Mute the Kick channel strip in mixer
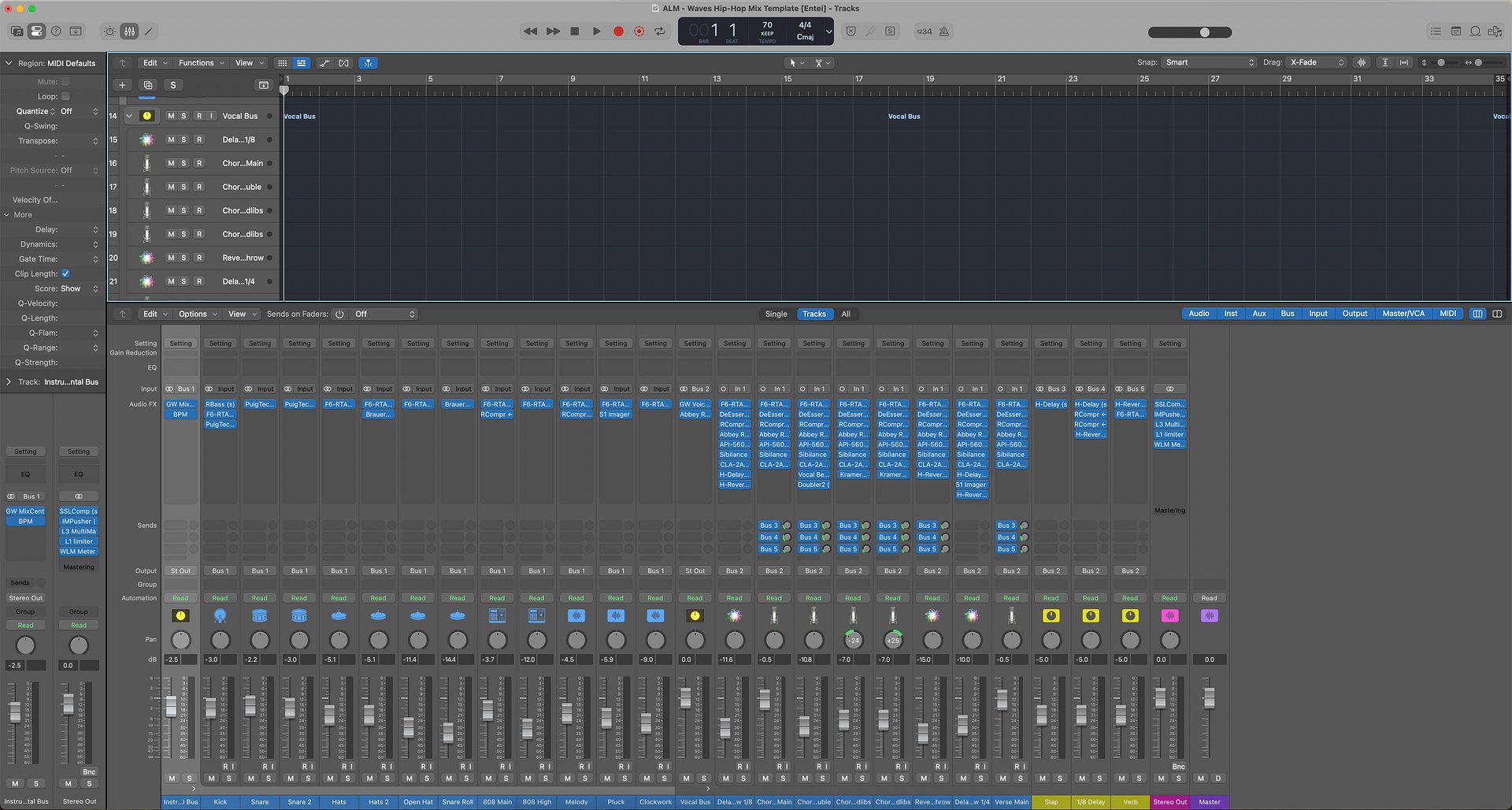 point(211,778)
